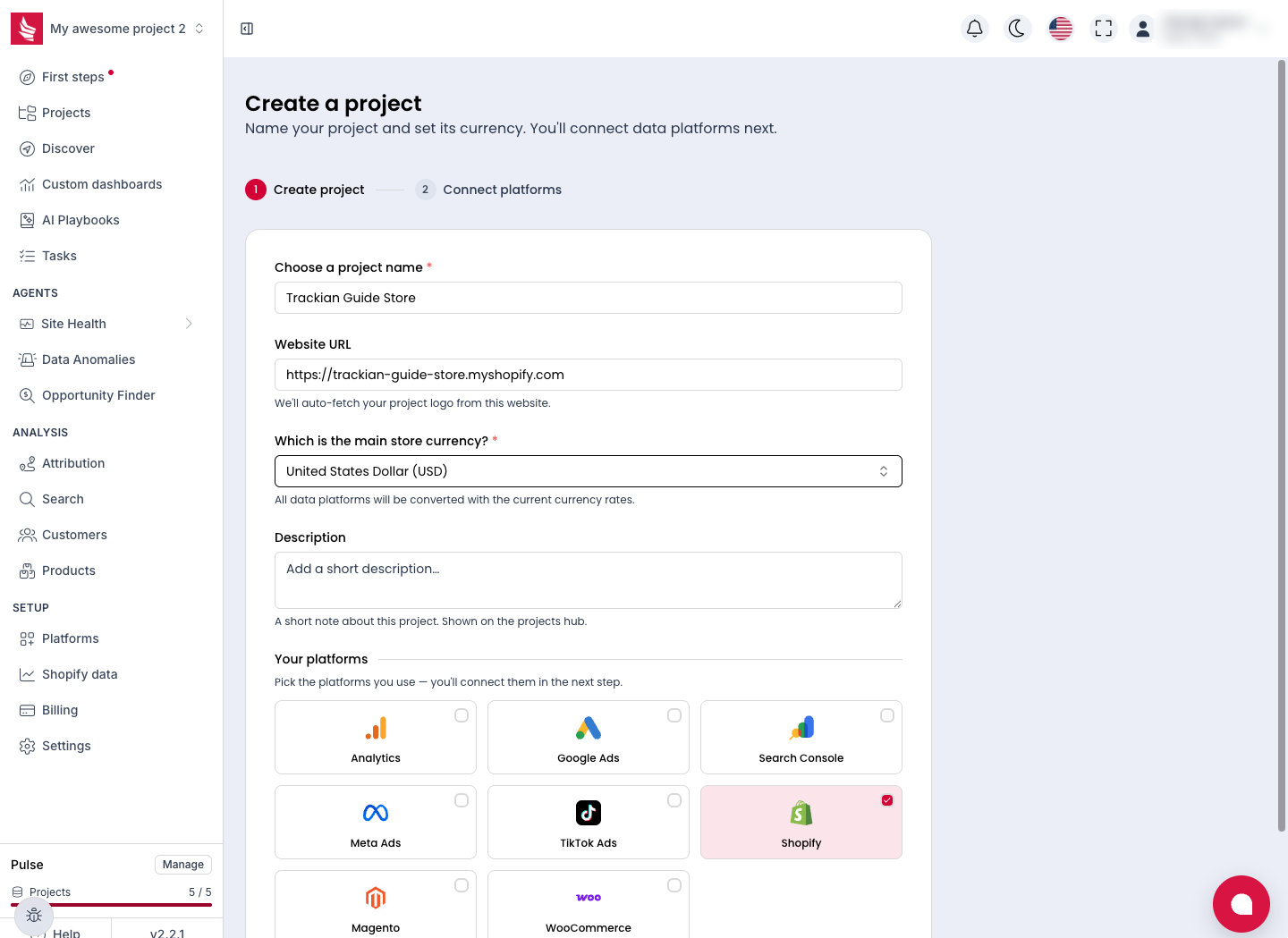This screenshot has height=938, width=1288.
Task: Click the WooCommerce logo icon
Action: (589, 898)
